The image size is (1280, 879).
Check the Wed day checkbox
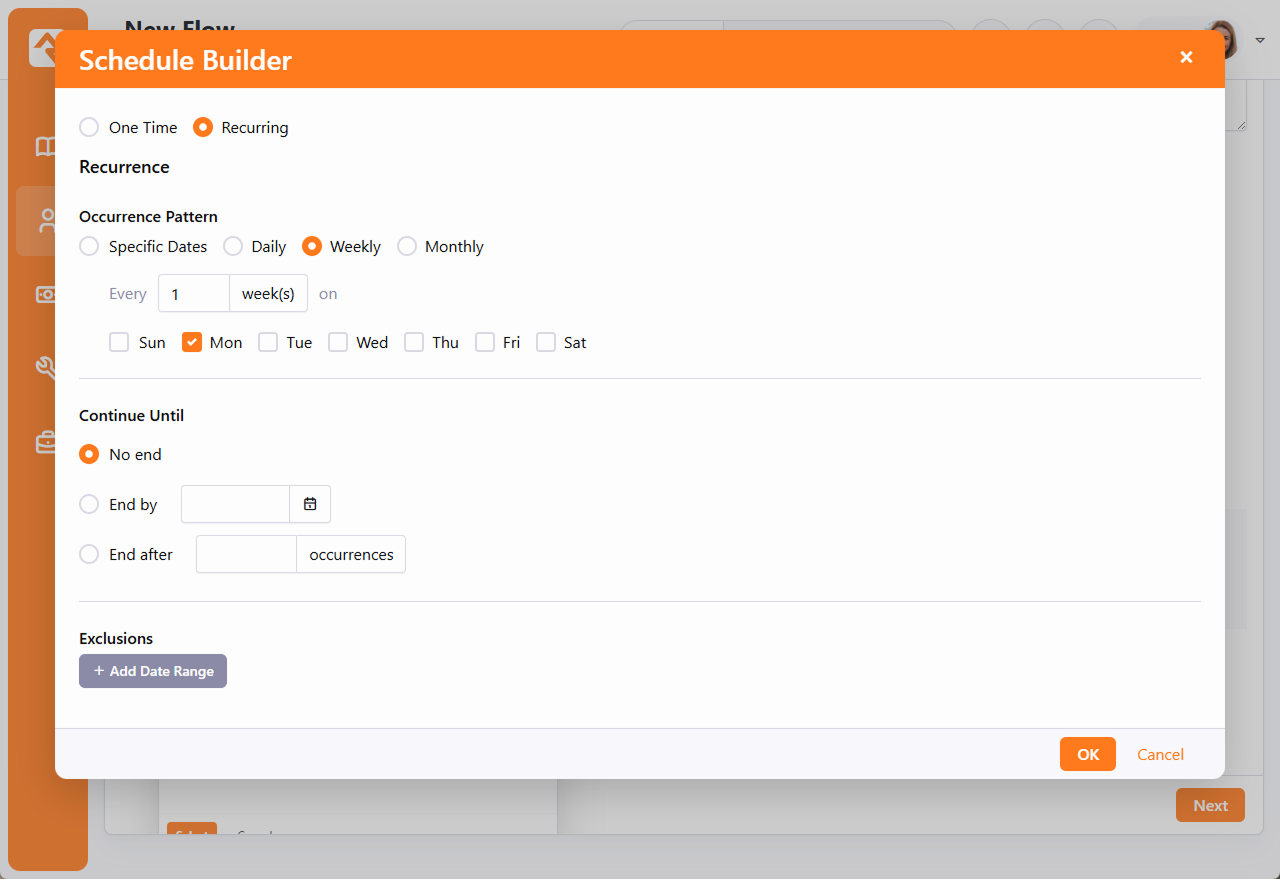click(x=338, y=342)
